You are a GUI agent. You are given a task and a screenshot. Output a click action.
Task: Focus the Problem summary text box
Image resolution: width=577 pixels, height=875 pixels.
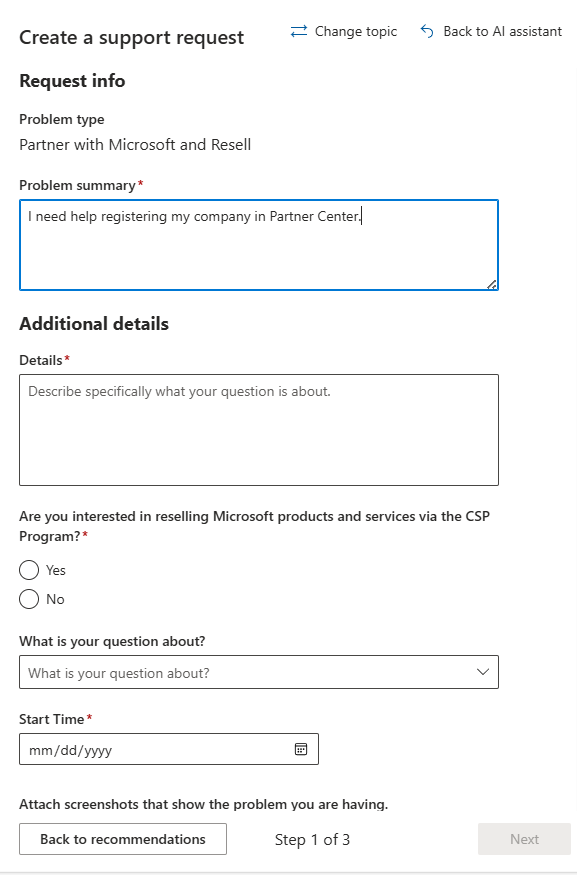coord(259,245)
